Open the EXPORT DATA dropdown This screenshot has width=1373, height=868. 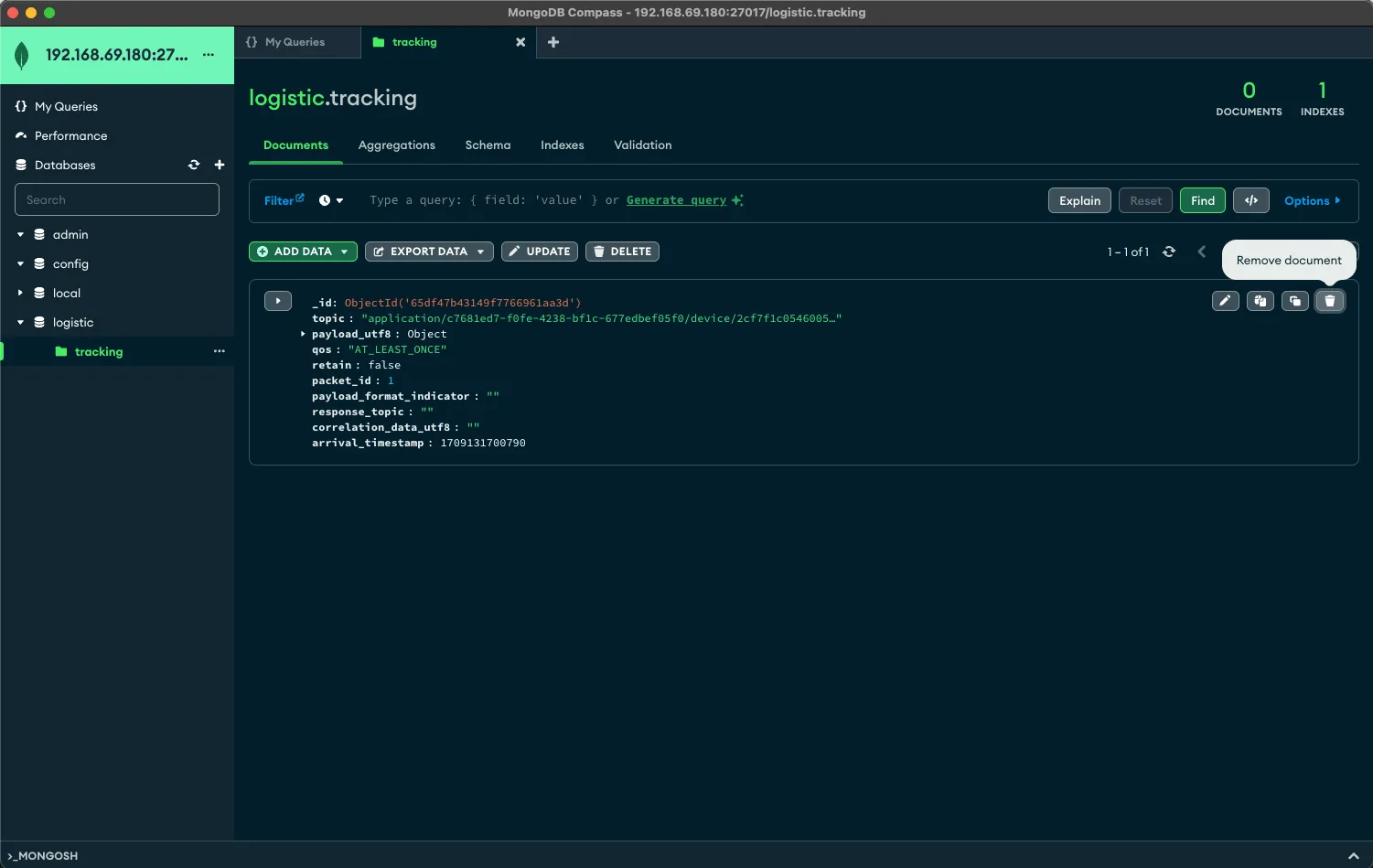click(x=429, y=252)
